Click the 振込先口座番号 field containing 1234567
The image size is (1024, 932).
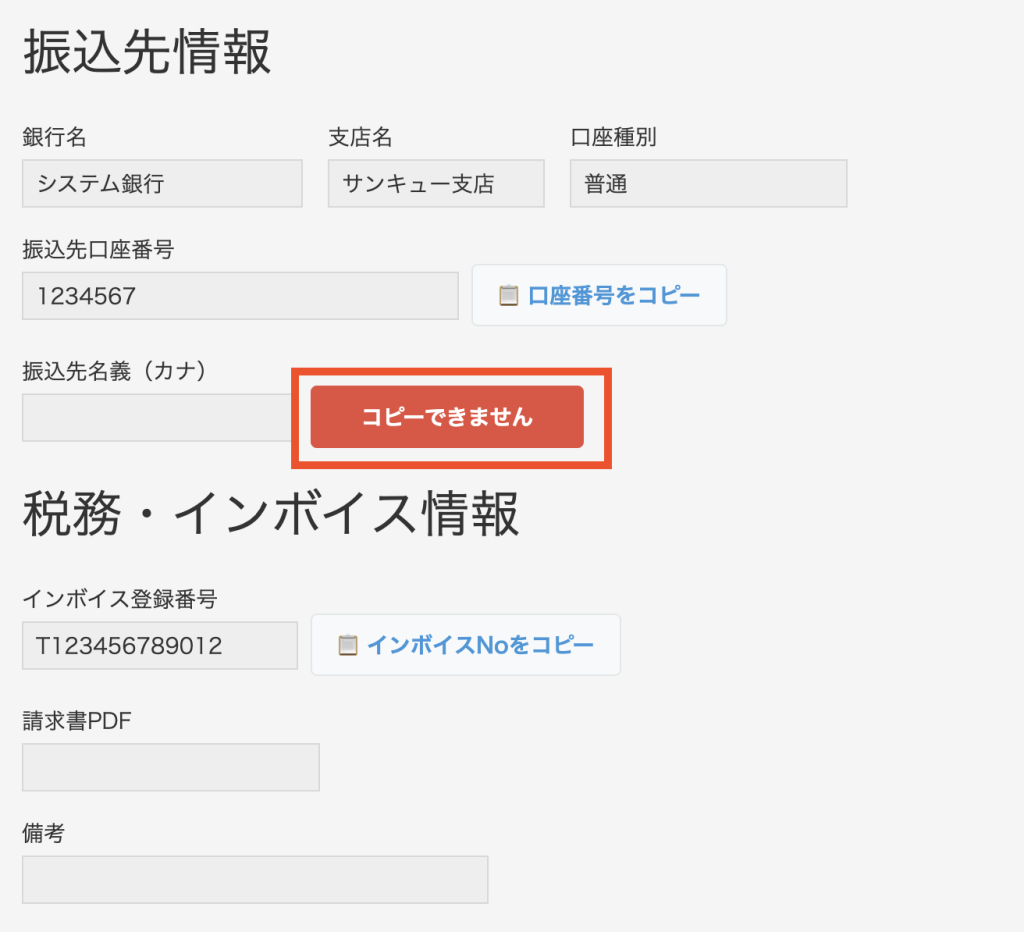click(240, 296)
